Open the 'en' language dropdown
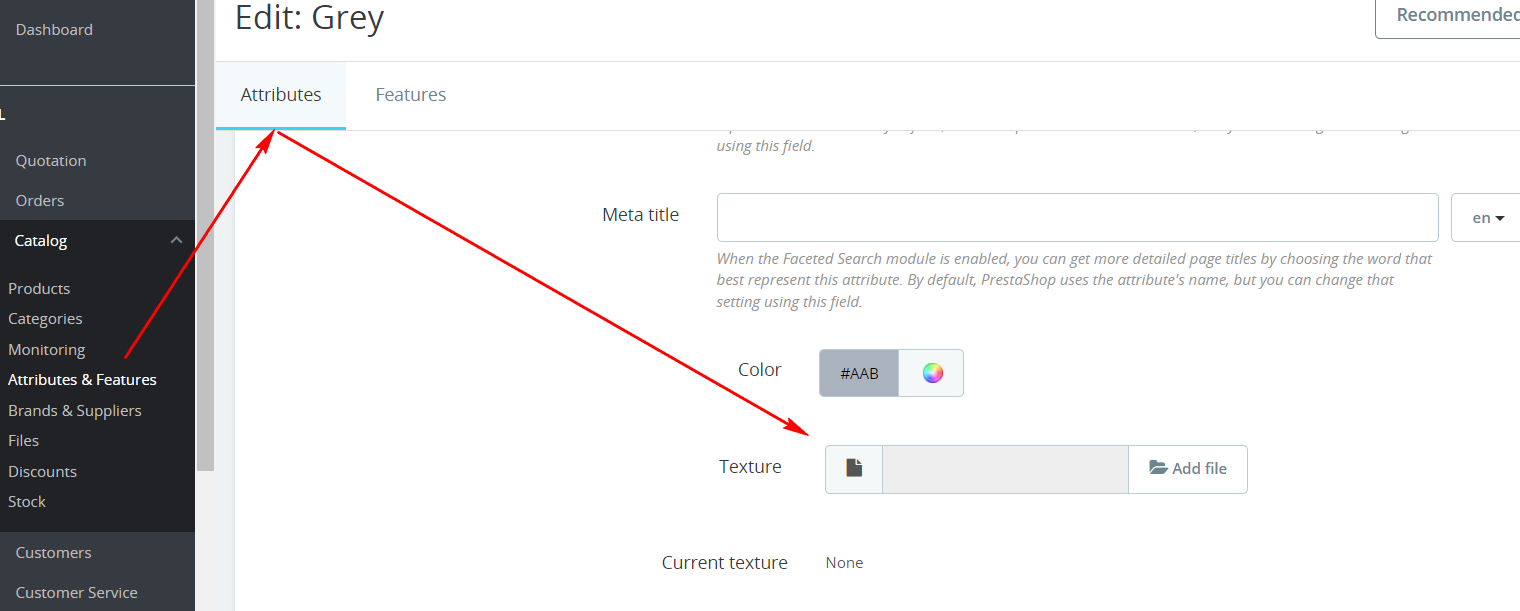1520x611 pixels. tap(1488, 218)
